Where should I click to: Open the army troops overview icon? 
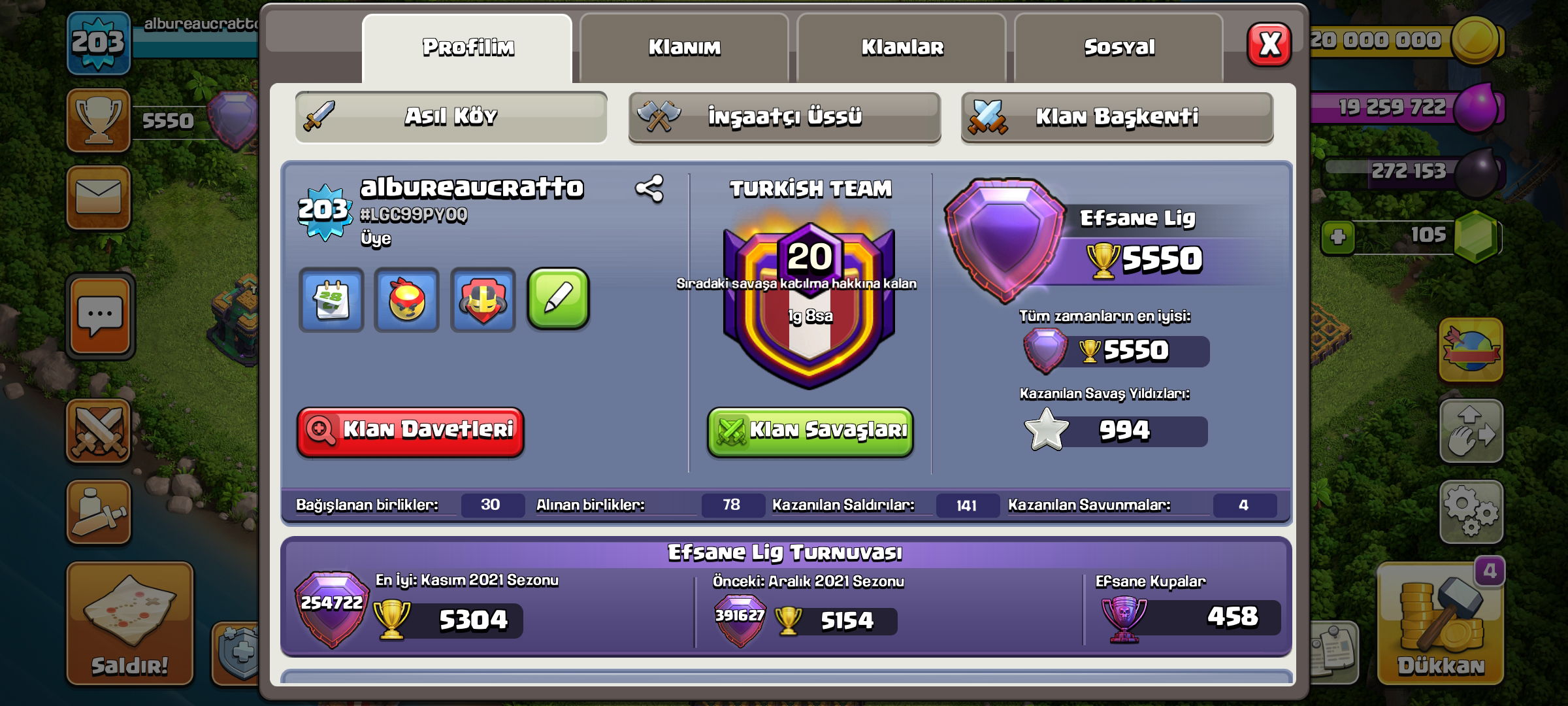(x=99, y=512)
